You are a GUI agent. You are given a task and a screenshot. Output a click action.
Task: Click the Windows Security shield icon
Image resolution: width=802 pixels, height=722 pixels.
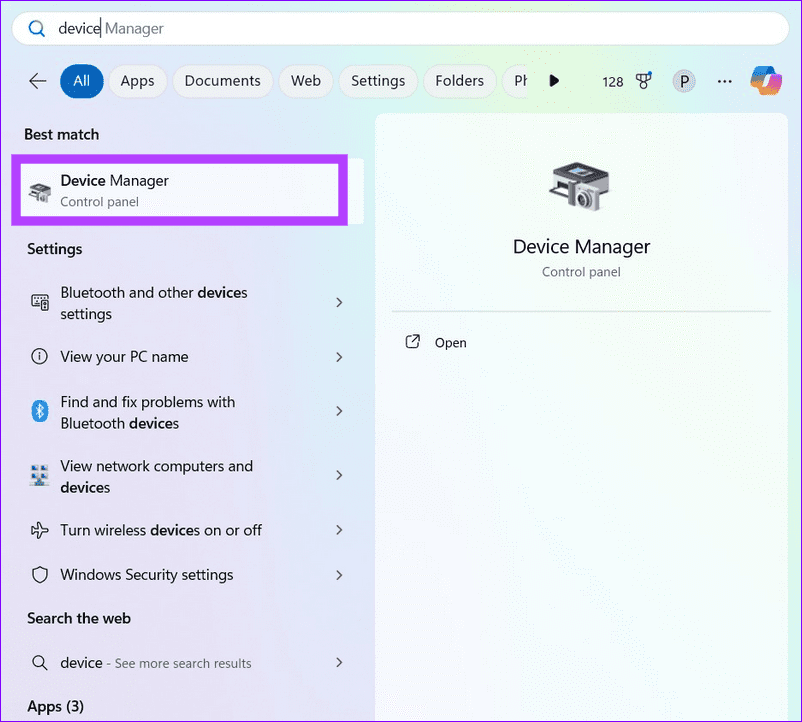click(x=40, y=575)
